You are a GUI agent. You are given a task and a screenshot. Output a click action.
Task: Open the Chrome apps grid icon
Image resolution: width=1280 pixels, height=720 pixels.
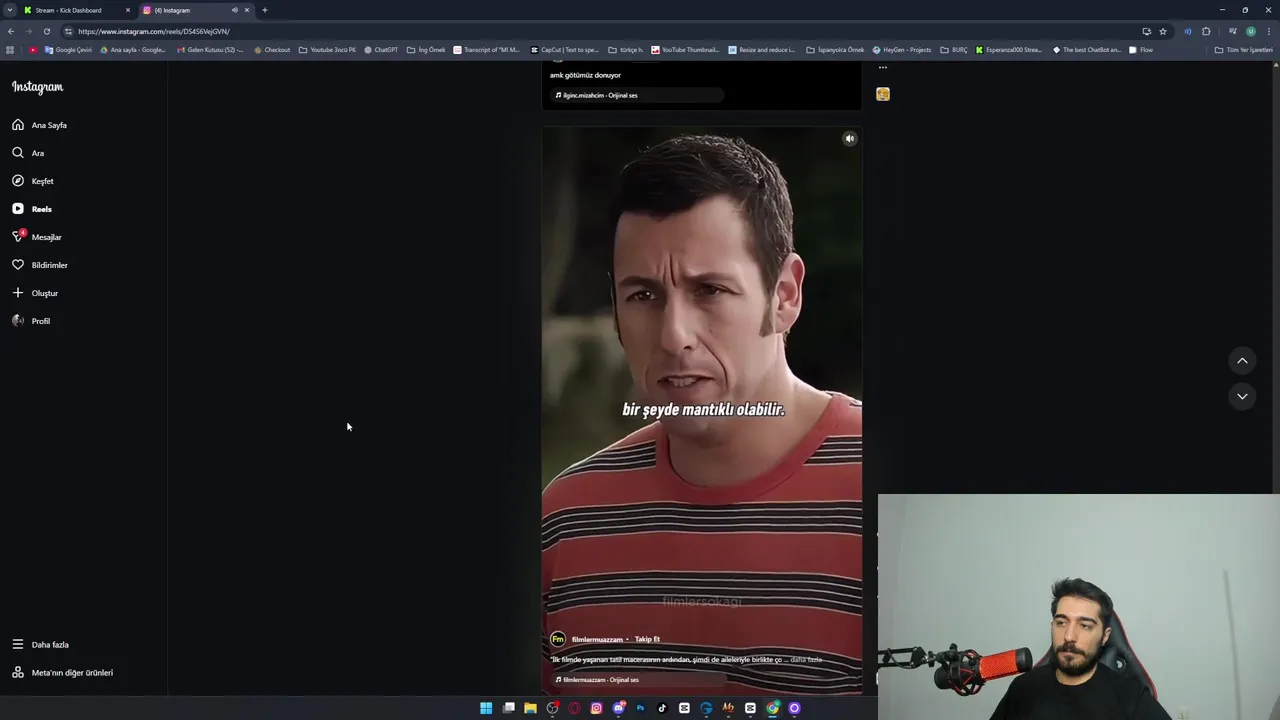10,50
